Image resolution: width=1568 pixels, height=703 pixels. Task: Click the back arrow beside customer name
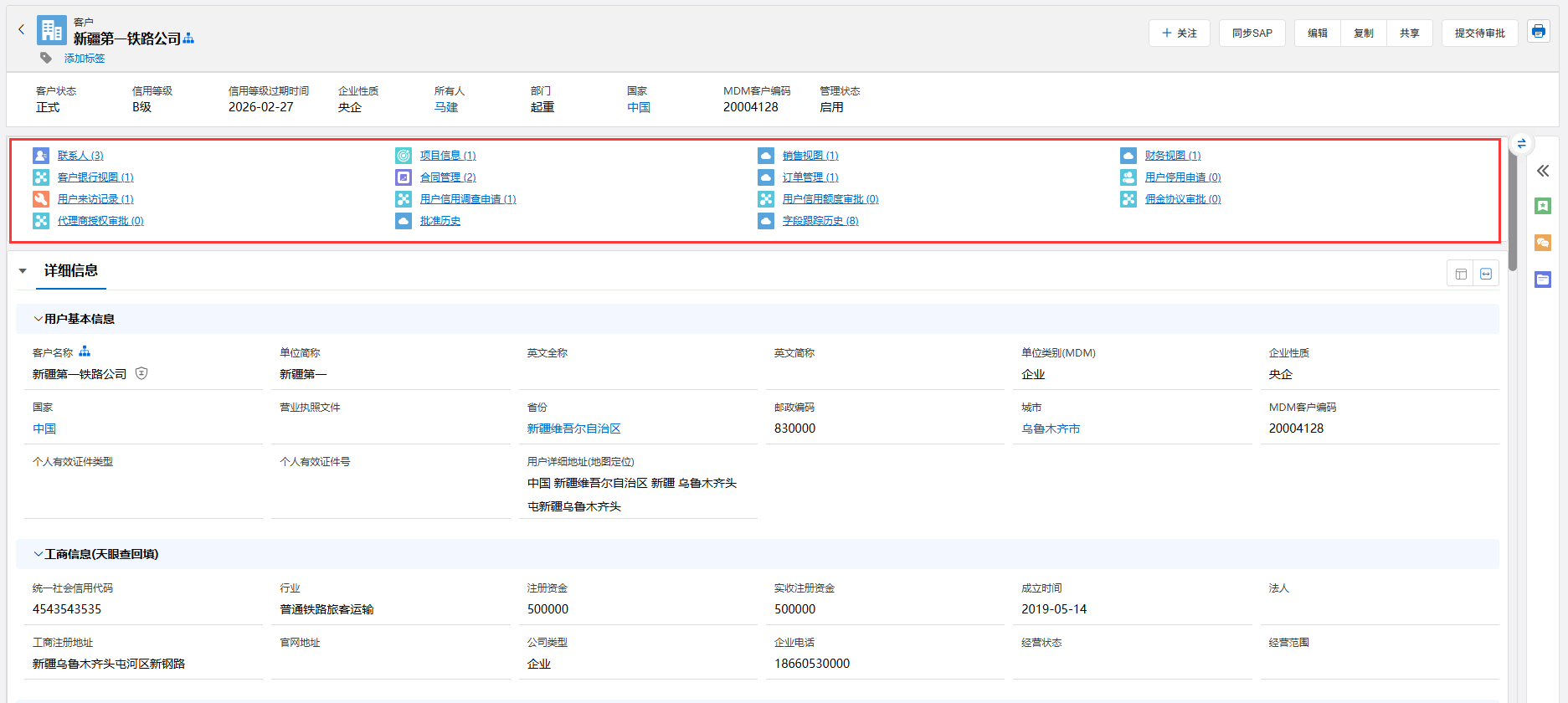pyautogui.click(x=22, y=29)
